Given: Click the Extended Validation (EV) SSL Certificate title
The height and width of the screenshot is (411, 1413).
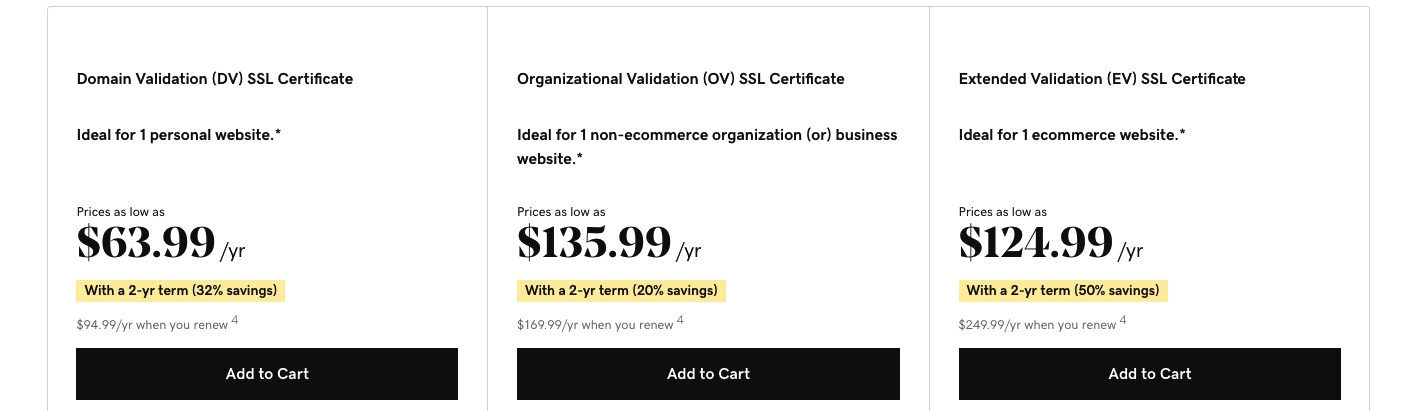Looking at the screenshot, I should click(x=1101, y=79).
